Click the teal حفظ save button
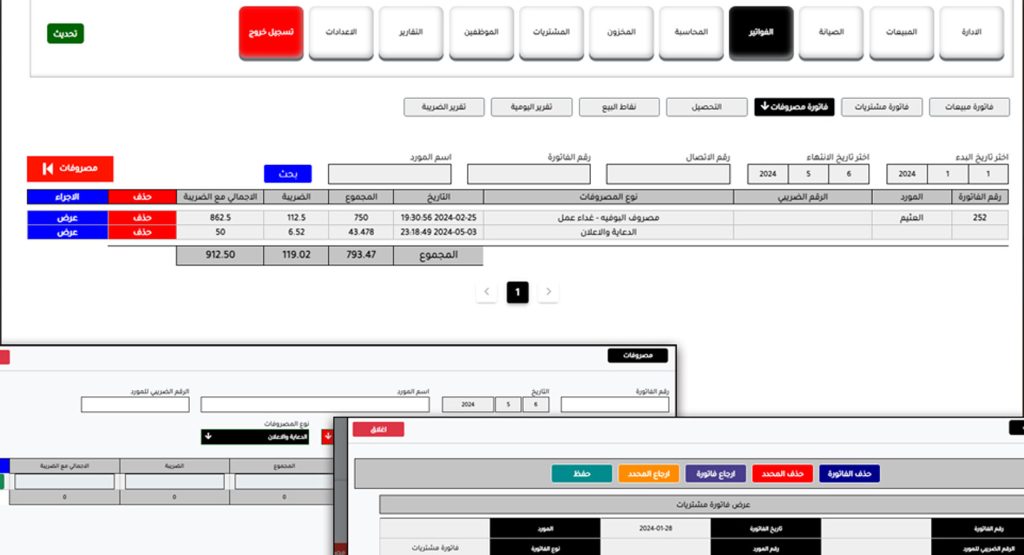This screenshot has width=1024, height=555. 581,474
